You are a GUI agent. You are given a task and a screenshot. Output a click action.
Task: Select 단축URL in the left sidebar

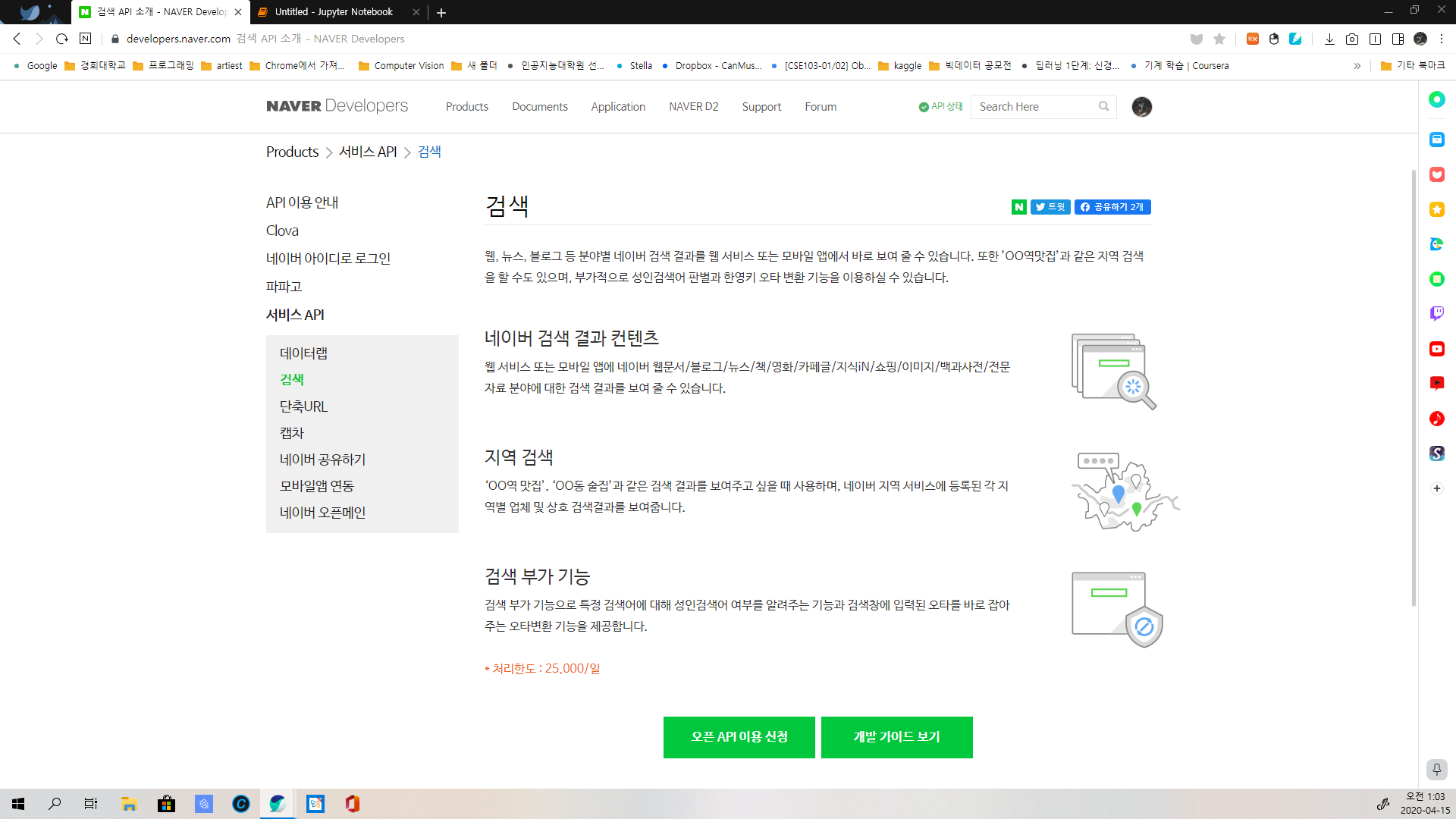point(303,406)
